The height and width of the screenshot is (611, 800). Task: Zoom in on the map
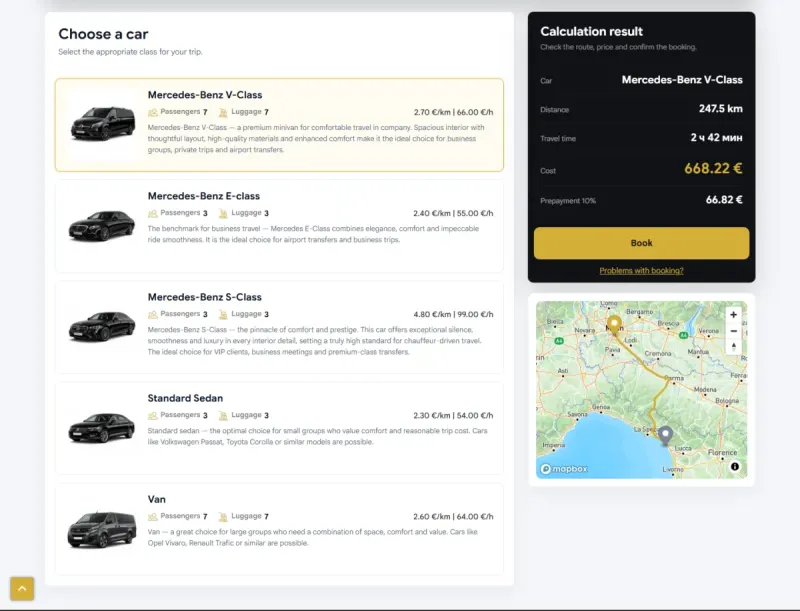(733, 315)
